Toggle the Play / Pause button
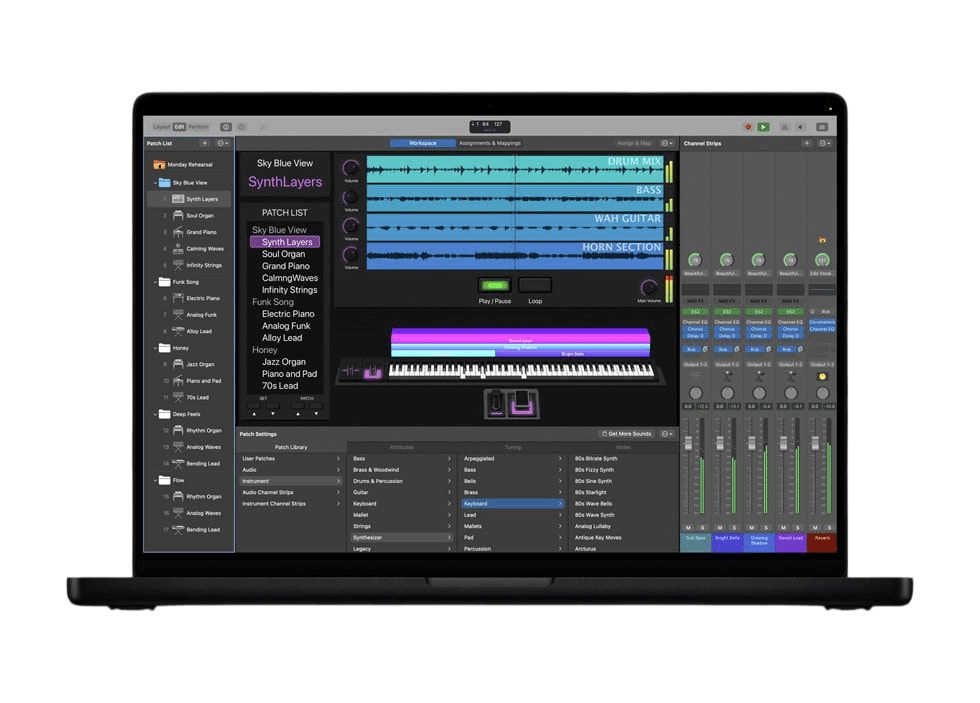980x703 pixels. coord(494,285)
